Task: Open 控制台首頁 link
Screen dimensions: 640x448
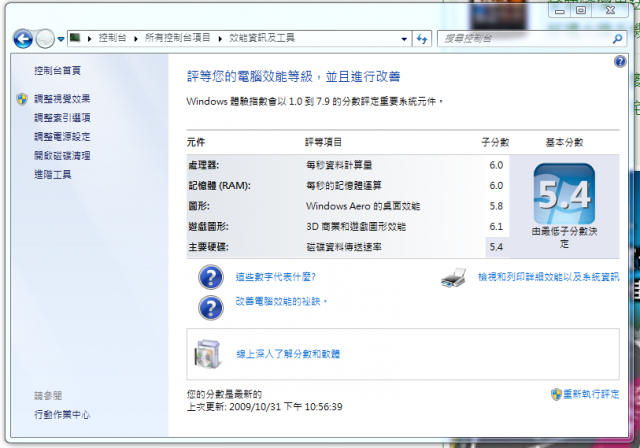Action: point(58,71)
